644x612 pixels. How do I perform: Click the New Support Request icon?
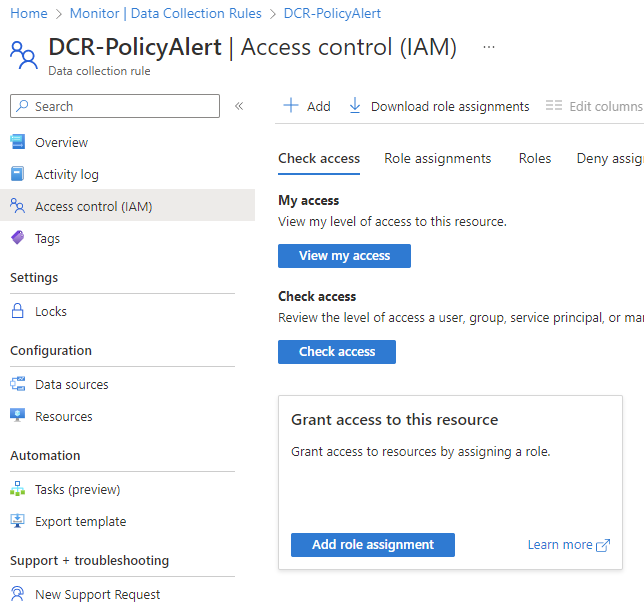17,594
